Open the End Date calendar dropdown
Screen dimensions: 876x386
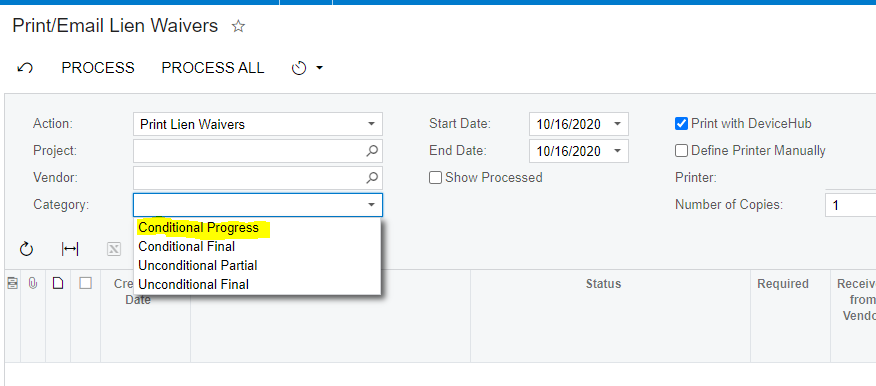coord(617,151)
